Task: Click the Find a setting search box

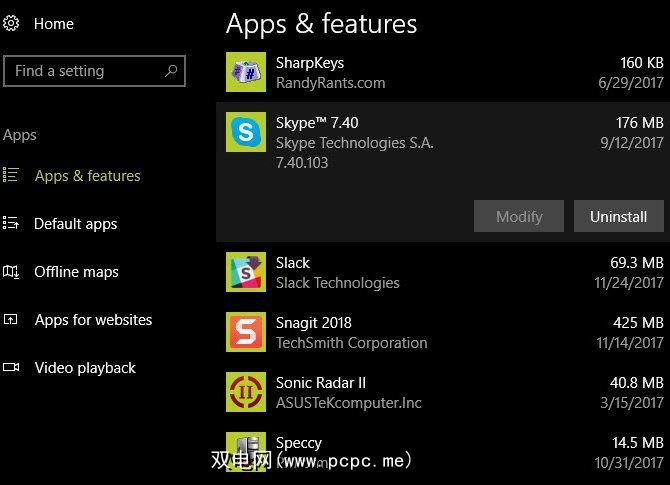Action: 94,71
